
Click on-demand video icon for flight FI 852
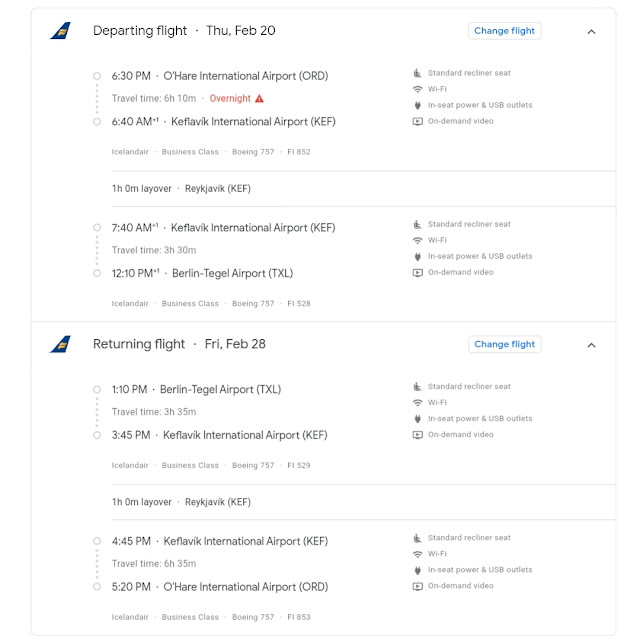click(x=418, y=121)
